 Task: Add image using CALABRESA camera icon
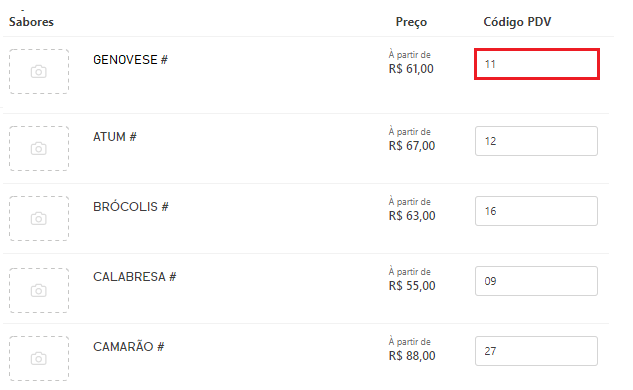(x=39, y=290)
